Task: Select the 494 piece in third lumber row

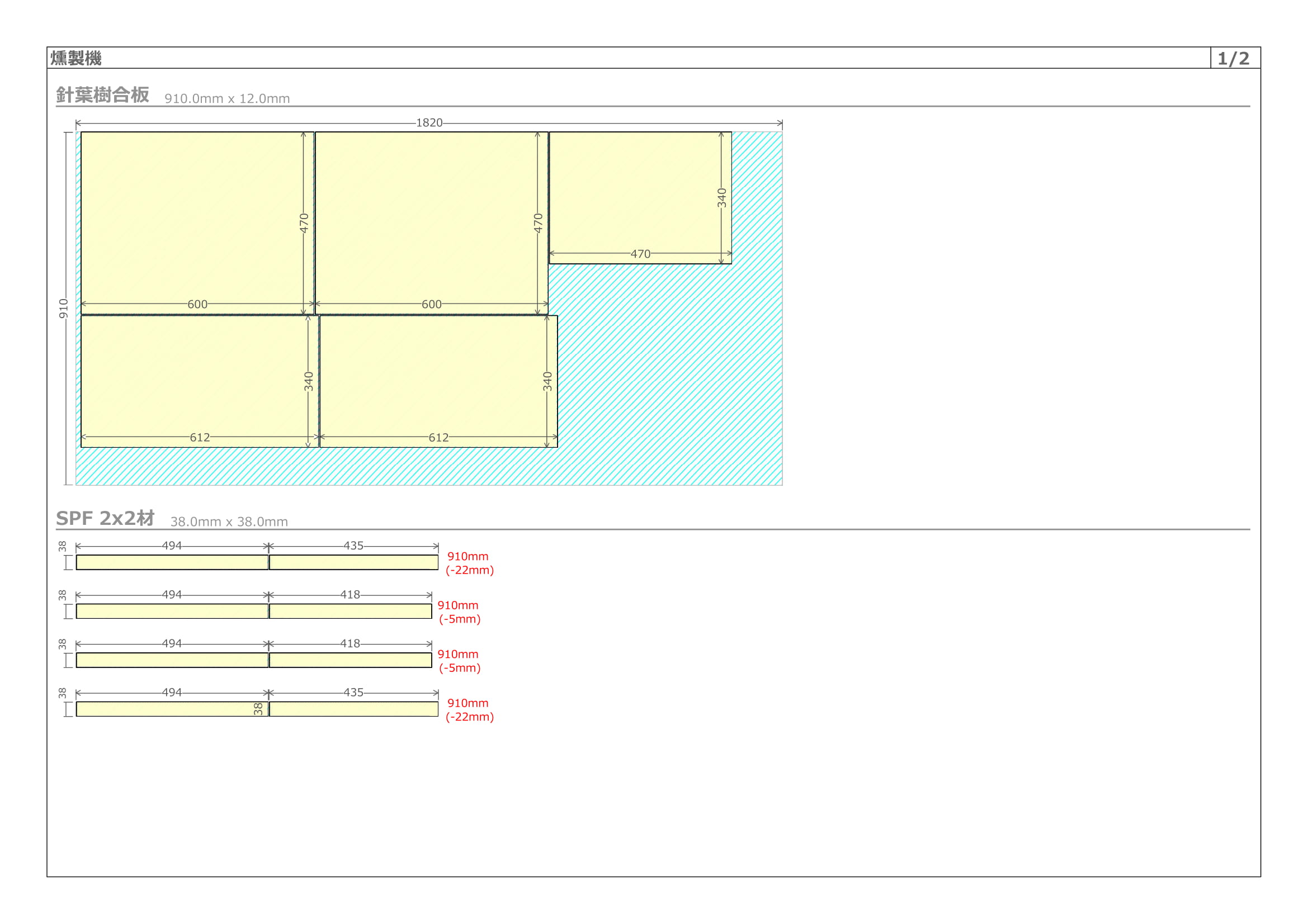Action: coord(172,660)
